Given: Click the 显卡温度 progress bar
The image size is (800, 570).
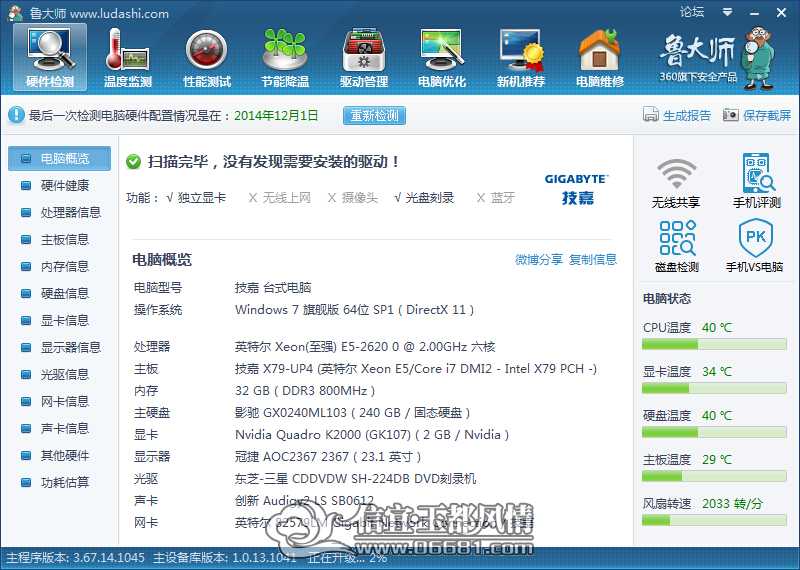Looking at the screenshot, I should (x=714, y=388).
